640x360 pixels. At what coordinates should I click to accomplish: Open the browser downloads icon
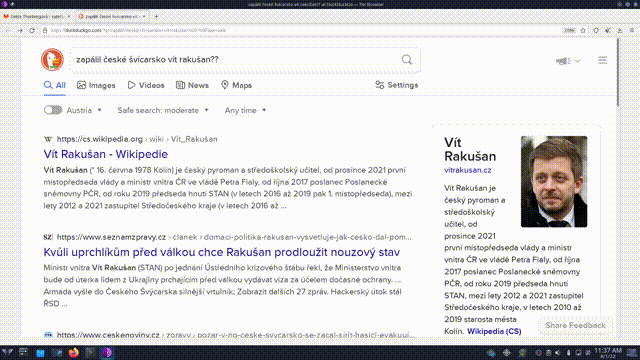[620, 31]
